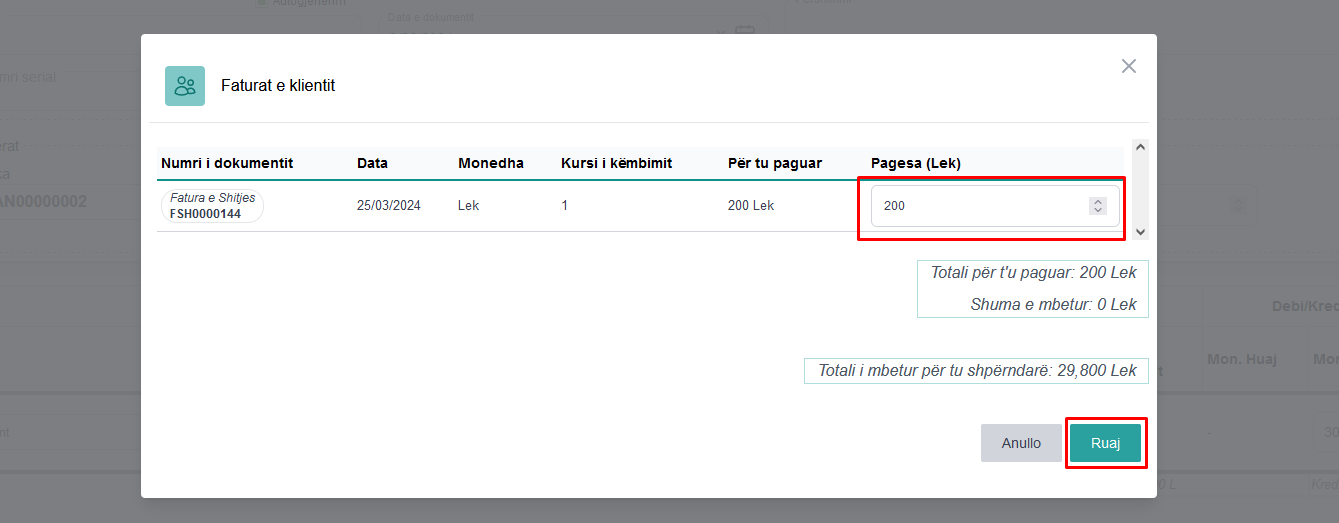This screenshot has width=1339, height=523.
Task: Click the Kursi i këmbimit column header
Action: click(616, 163)
